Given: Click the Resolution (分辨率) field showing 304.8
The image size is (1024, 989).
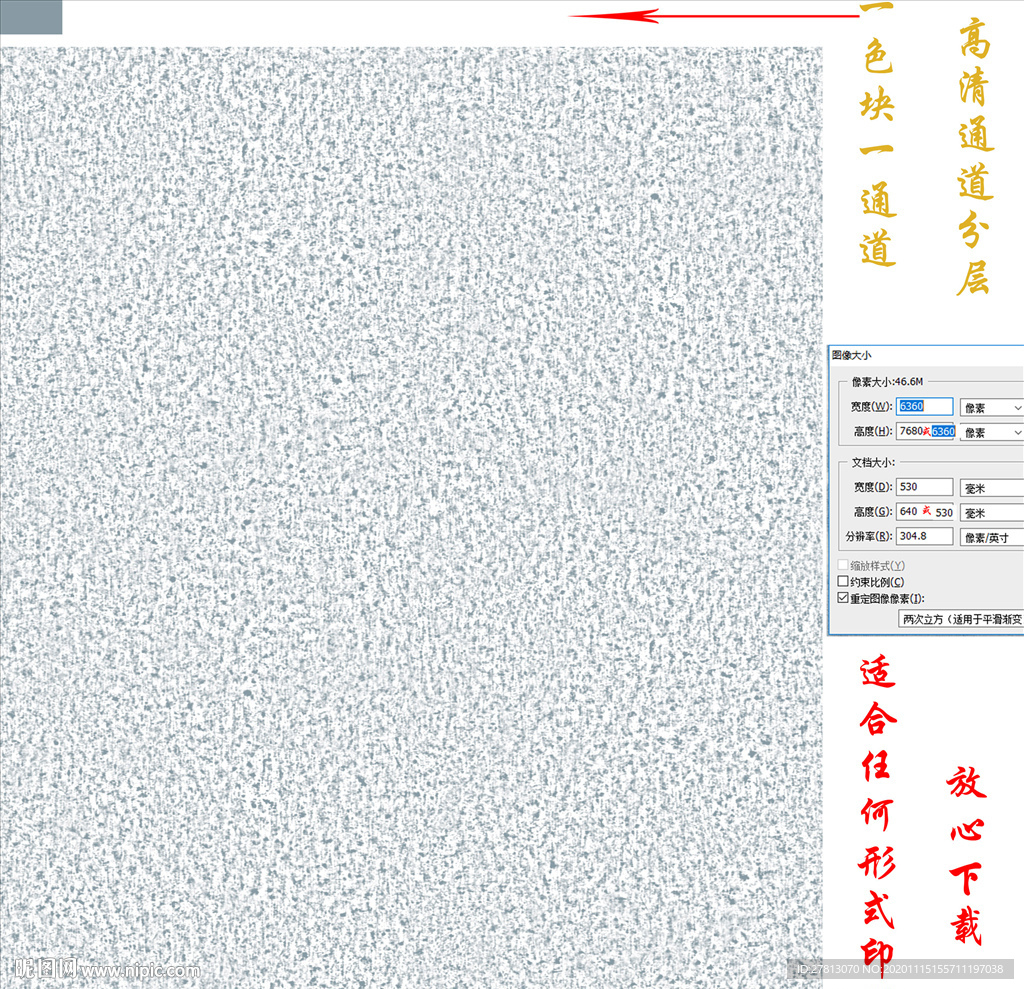Looking at the screenshot, I should click(x=924, y=536).
